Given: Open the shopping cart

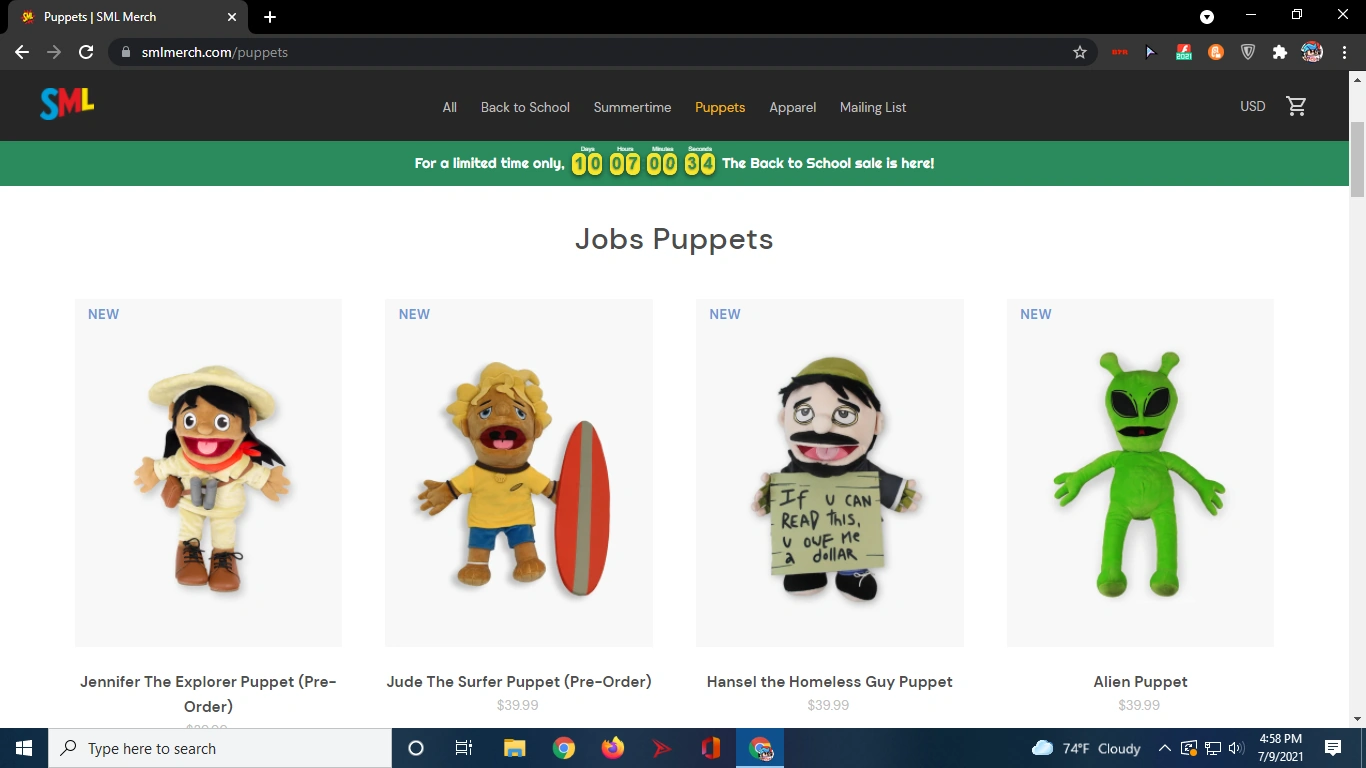Looking at the screenshot, I should click(1296, 105).
